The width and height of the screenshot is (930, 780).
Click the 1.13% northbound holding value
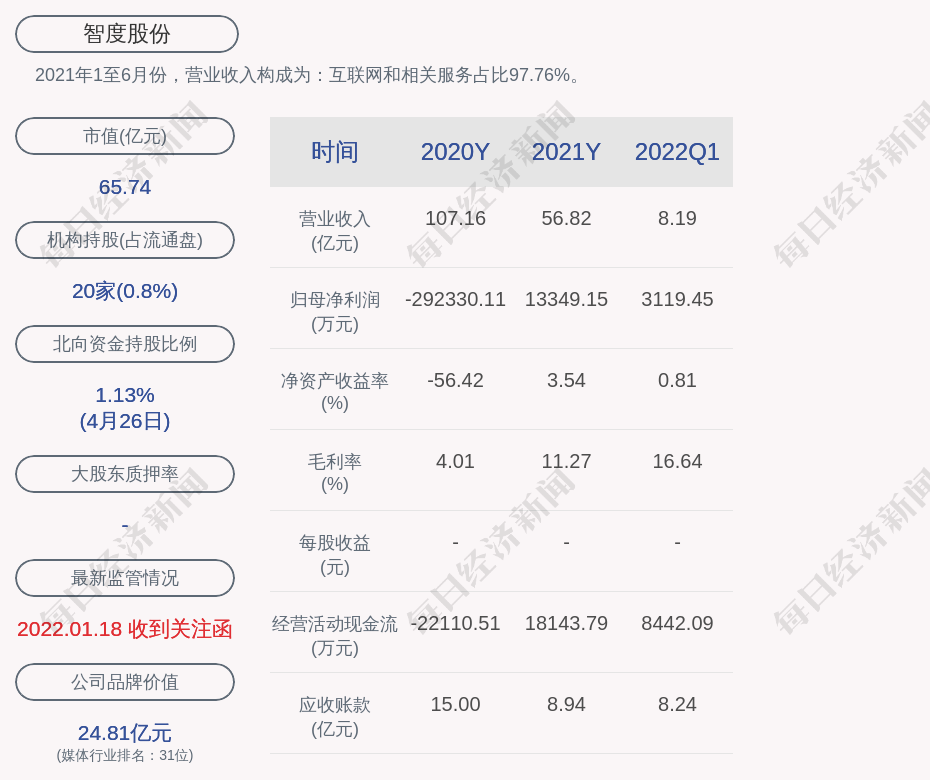tap(125, 395)
